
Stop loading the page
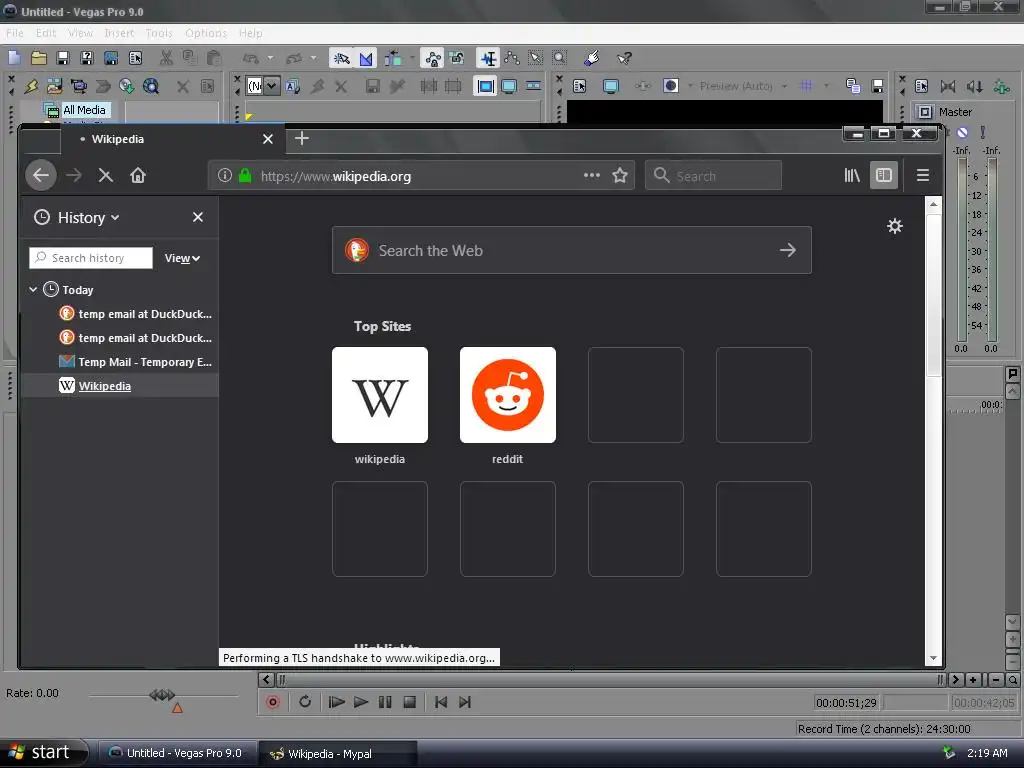click(105, 176)
